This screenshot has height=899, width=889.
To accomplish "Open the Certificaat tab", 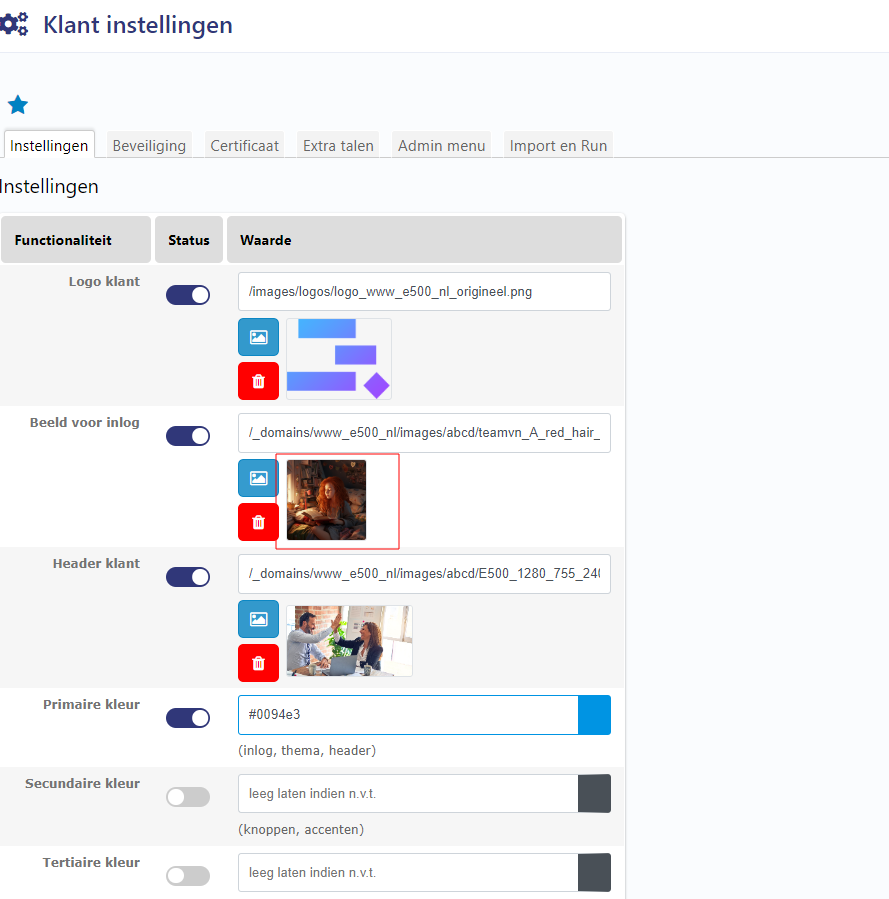I will [244, 146].
